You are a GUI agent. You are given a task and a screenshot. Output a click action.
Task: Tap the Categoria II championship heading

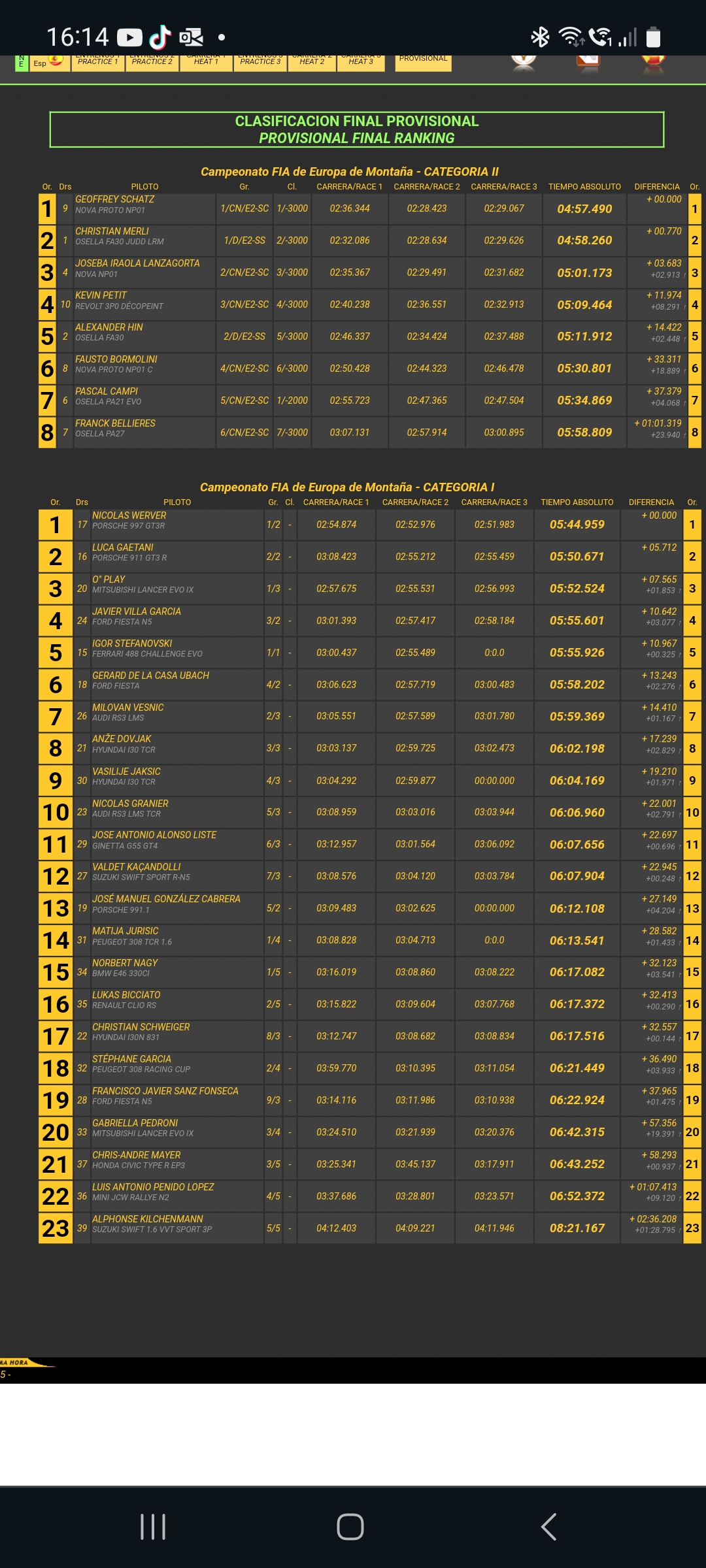[x=350, y=172]
